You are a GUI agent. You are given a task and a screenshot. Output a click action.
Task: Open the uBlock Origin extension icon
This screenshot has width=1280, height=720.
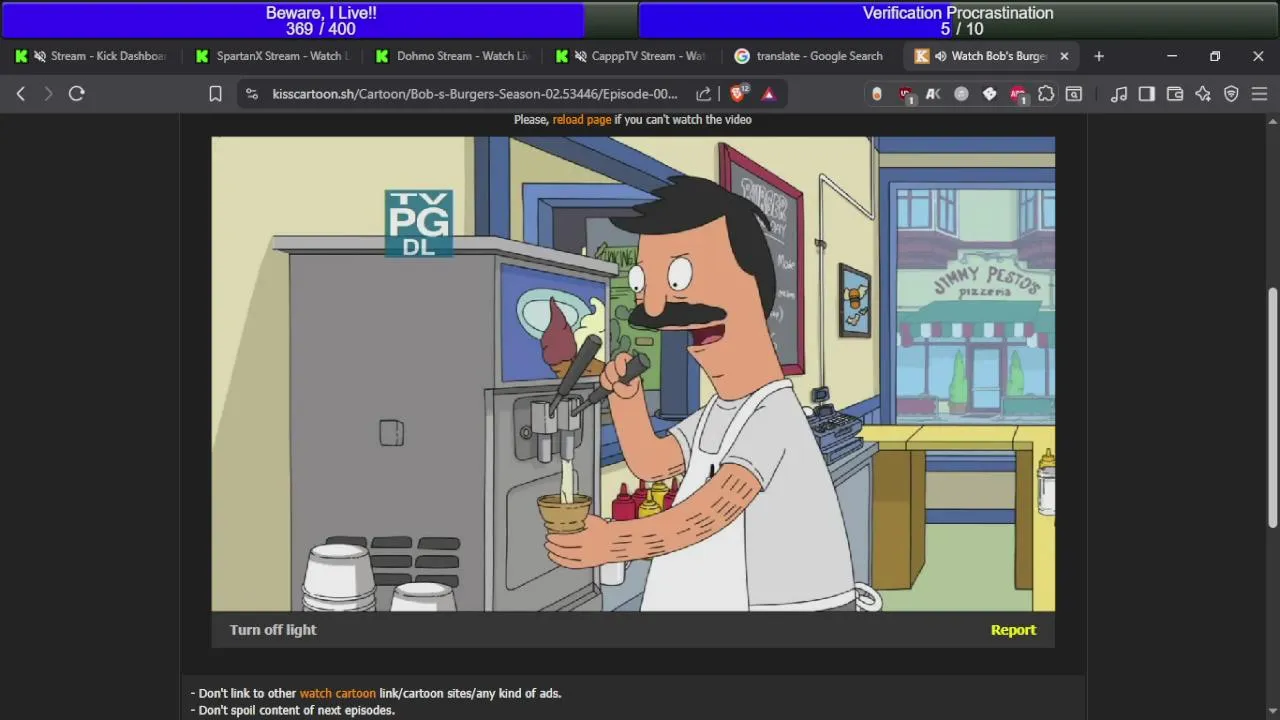[905, 94]
